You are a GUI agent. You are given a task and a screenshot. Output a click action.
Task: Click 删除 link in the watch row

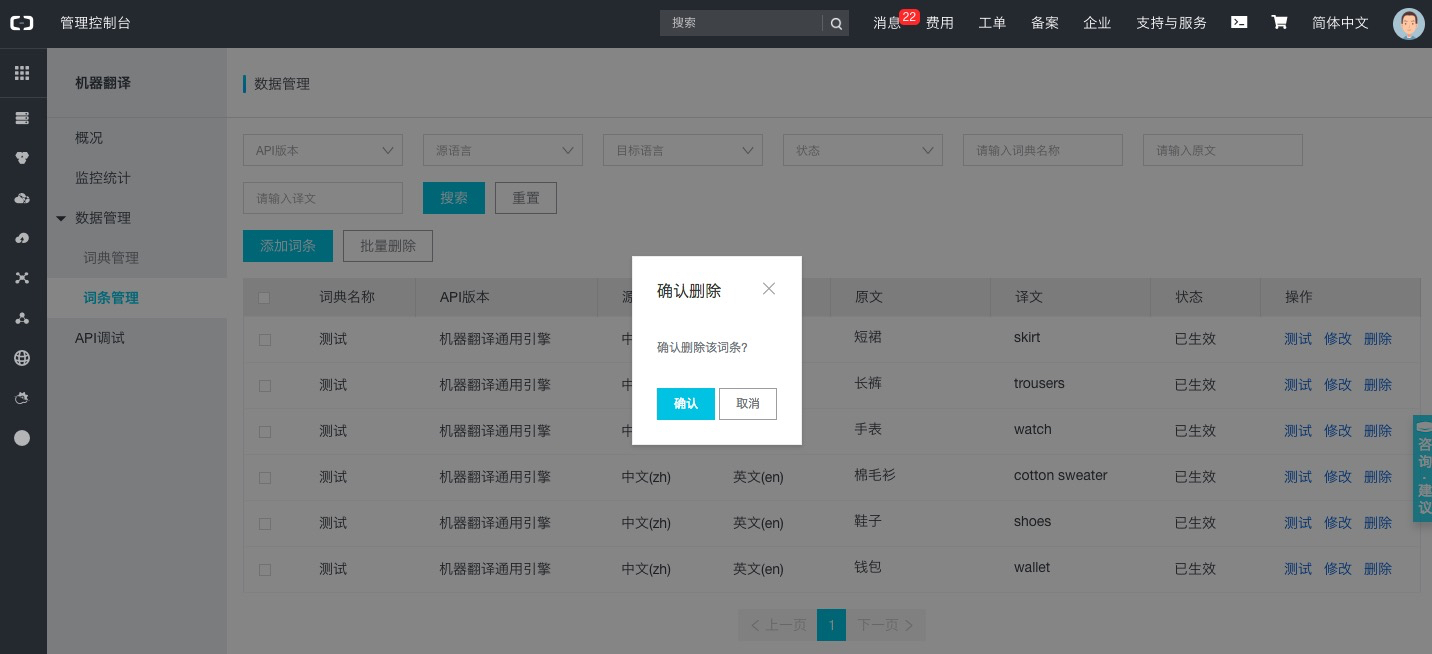1378,431
